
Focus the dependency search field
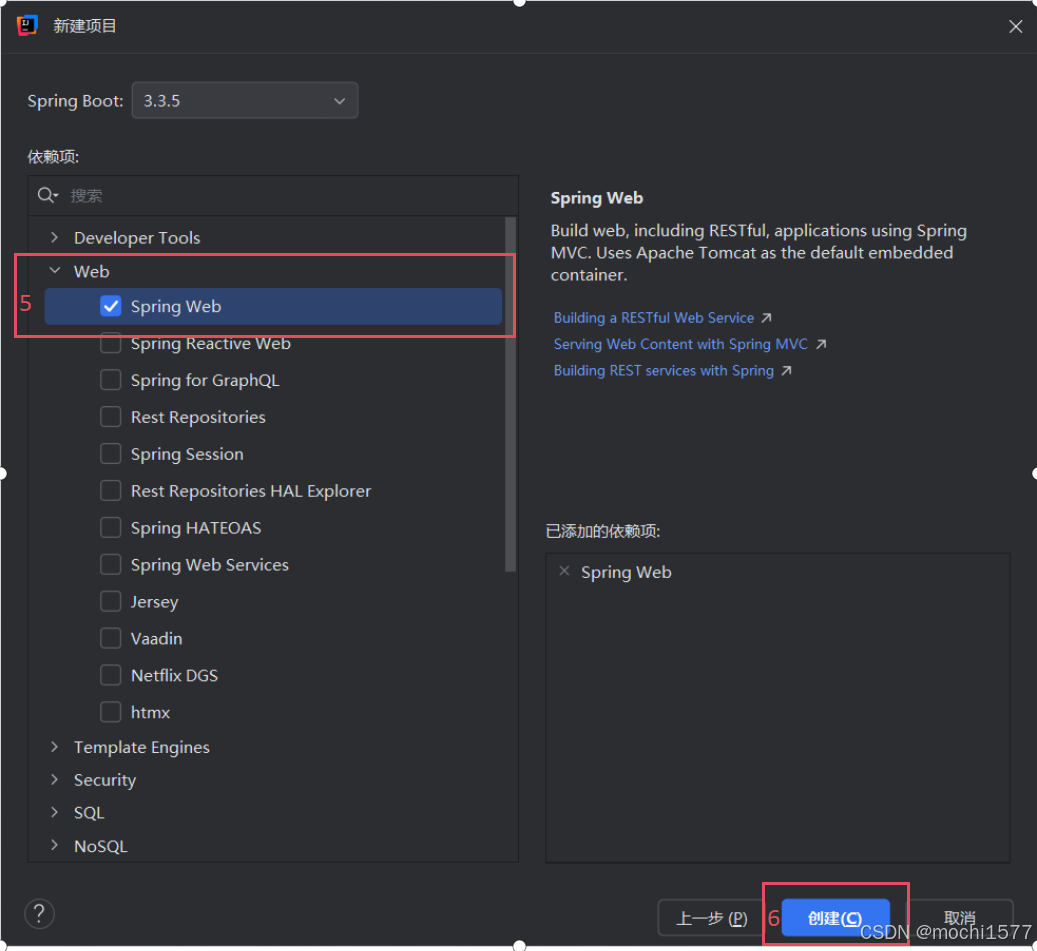pyautogui.click(x=273, y=196)
